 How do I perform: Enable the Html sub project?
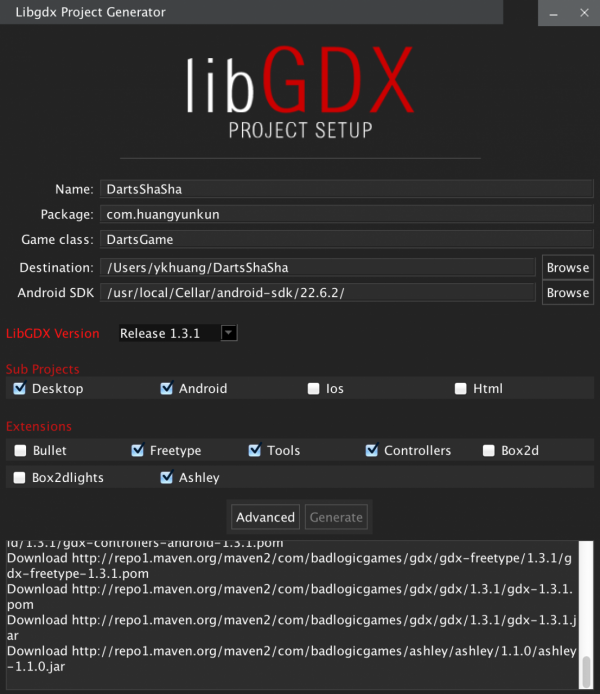[460, 389]
